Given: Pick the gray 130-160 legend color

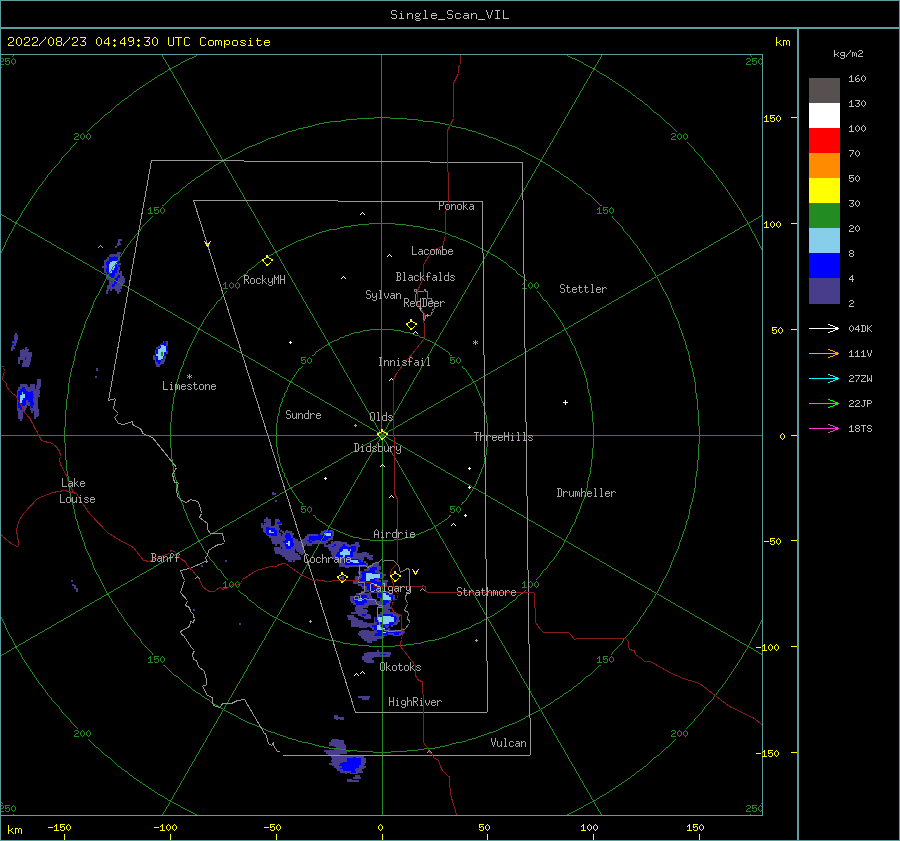Looking at the screenshot, I should 824,91.
